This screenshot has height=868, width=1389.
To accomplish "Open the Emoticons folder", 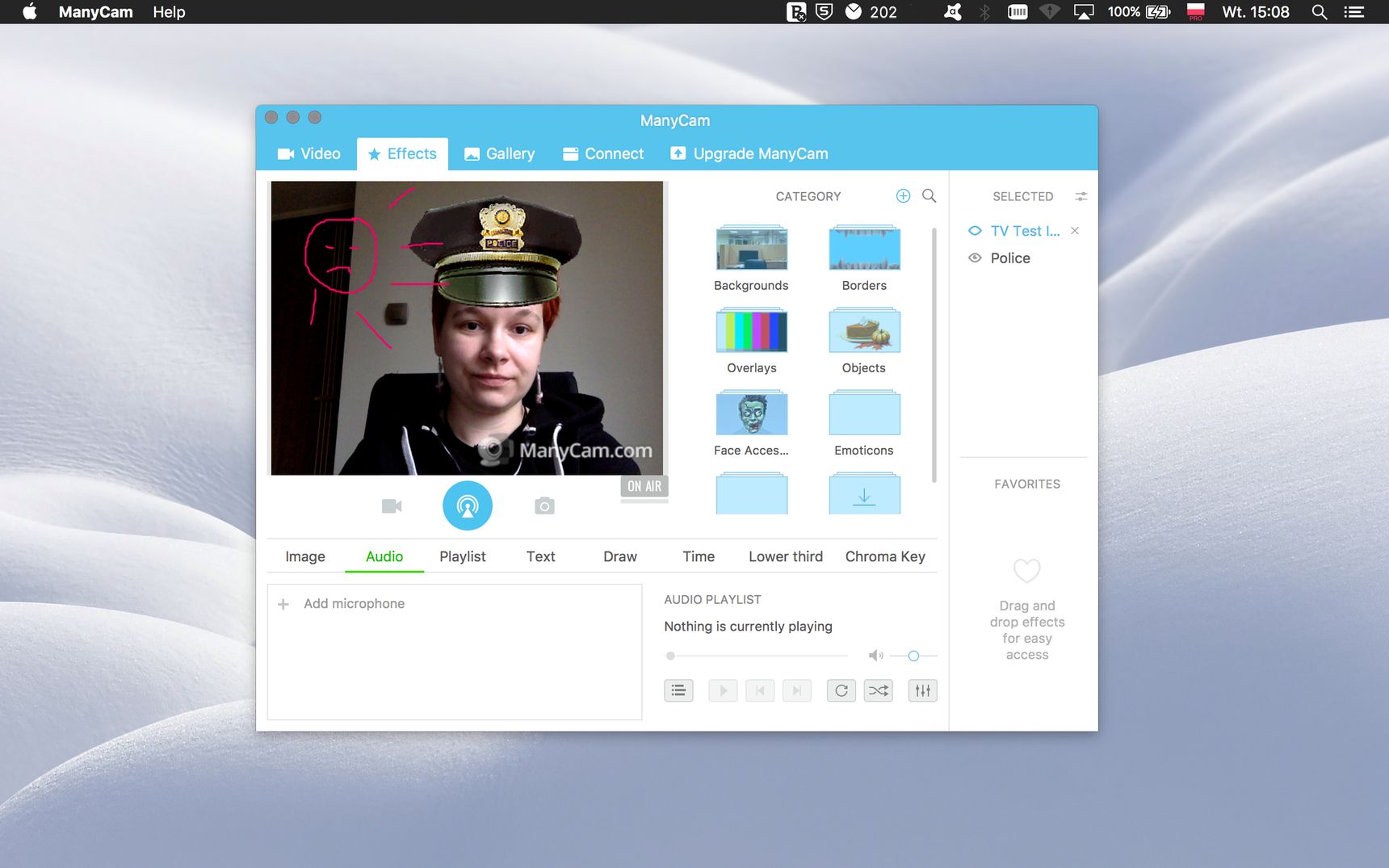I will click(x=864, y=413).
